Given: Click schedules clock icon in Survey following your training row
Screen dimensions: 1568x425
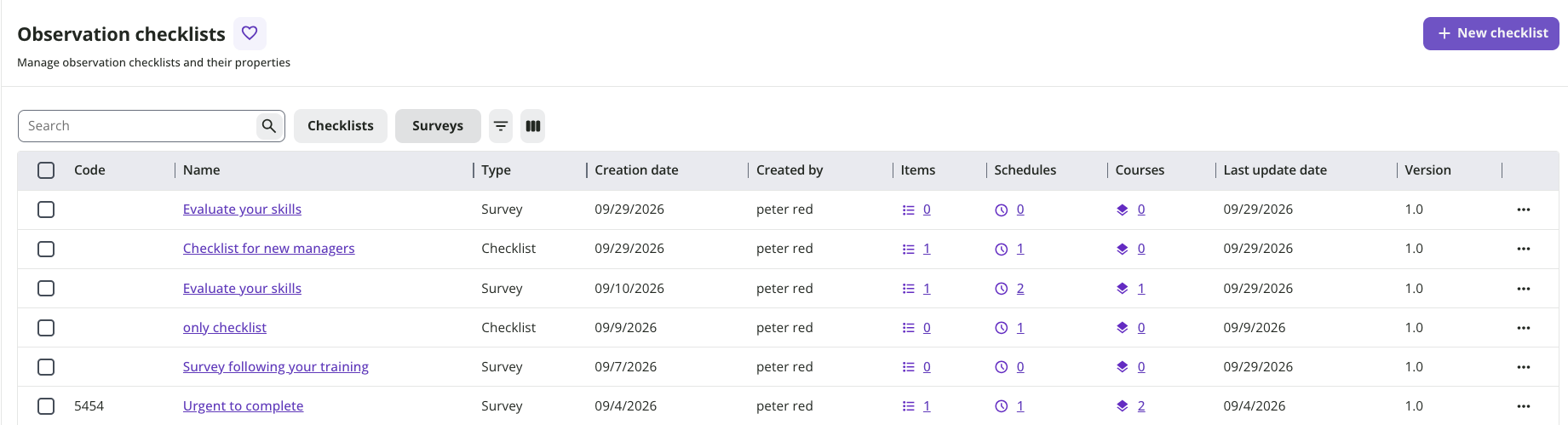Looking at the screenshot, I should pos(1002,367).
